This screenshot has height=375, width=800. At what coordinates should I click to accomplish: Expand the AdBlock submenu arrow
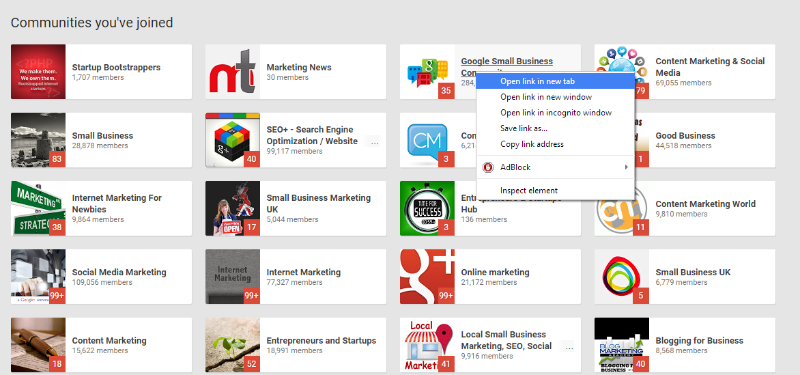click(x=626, y=167)
